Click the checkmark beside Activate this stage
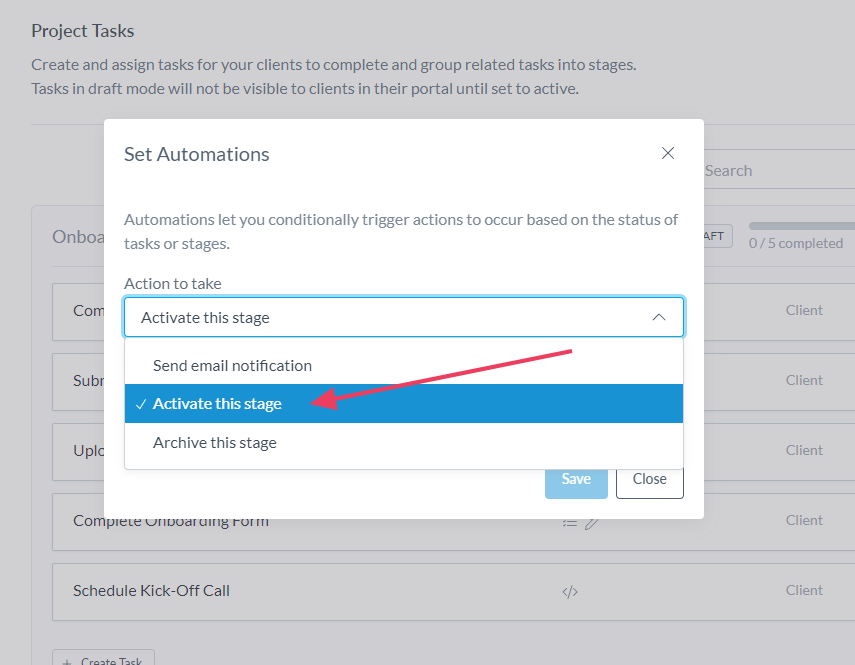 [x=141, y=404]
